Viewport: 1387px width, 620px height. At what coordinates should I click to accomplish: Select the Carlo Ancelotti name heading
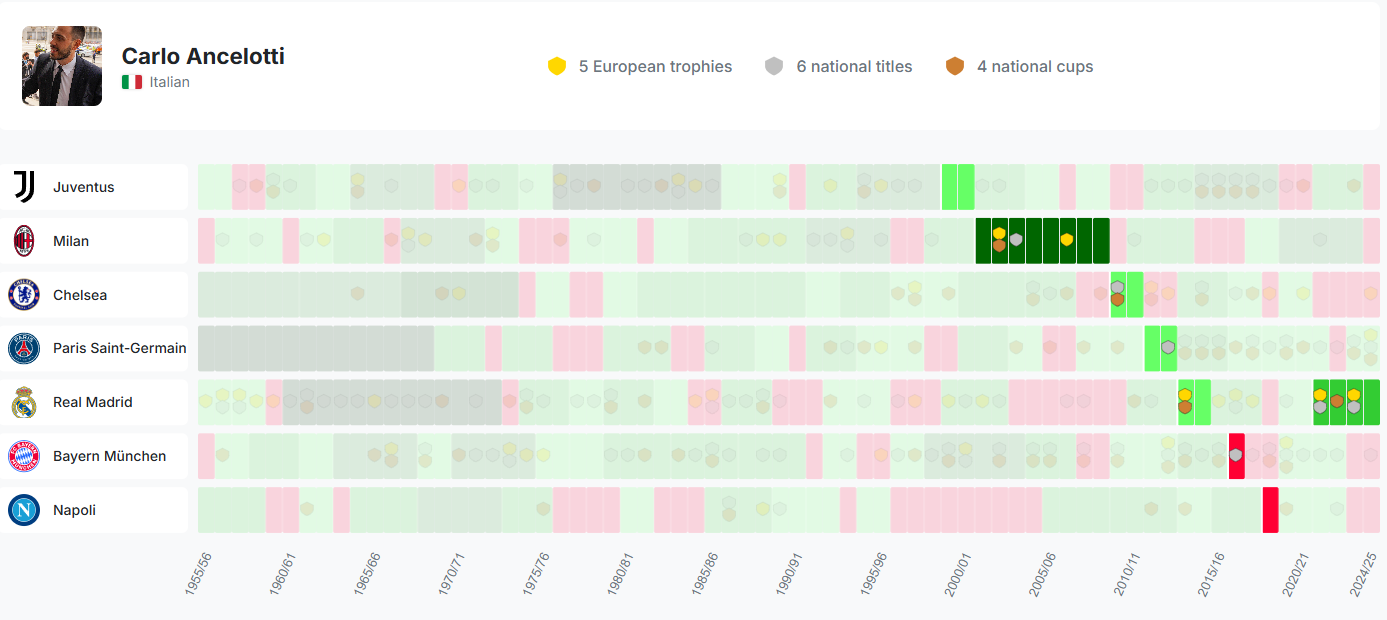coord(203,56)
